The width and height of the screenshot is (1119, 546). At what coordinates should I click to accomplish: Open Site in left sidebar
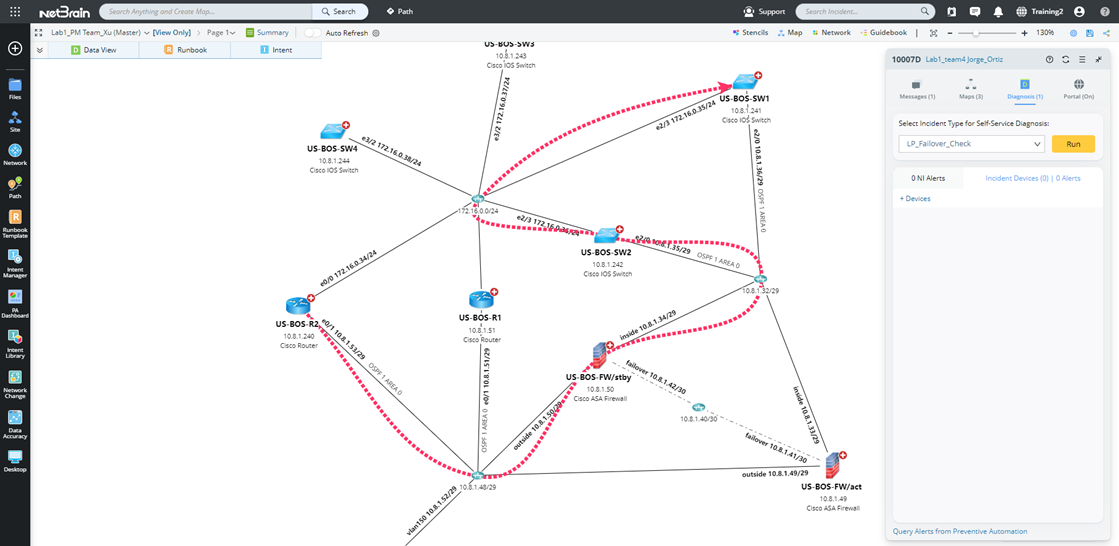coord(15,121)
